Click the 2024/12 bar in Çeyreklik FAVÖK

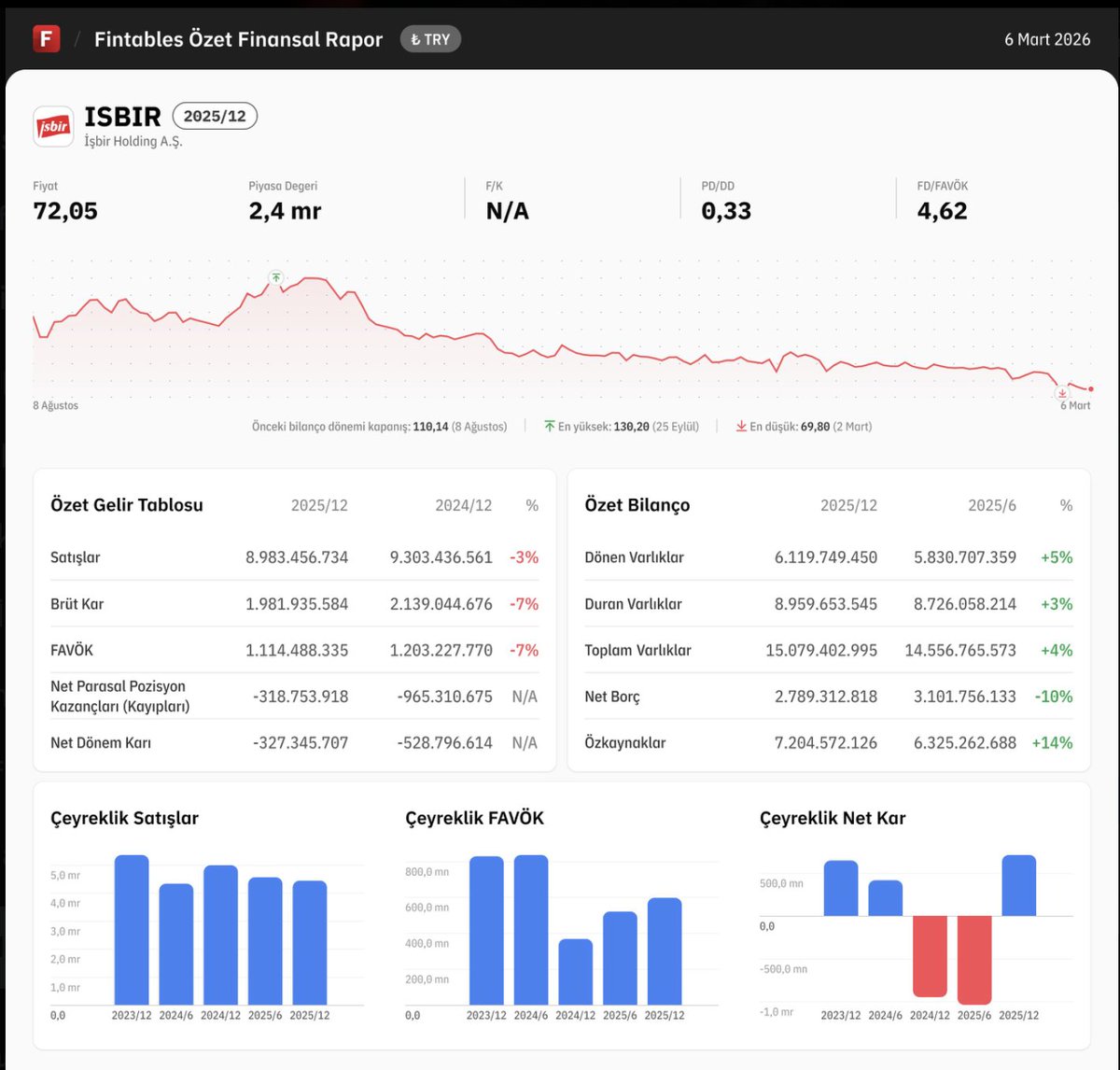click(x=576, y=972)
